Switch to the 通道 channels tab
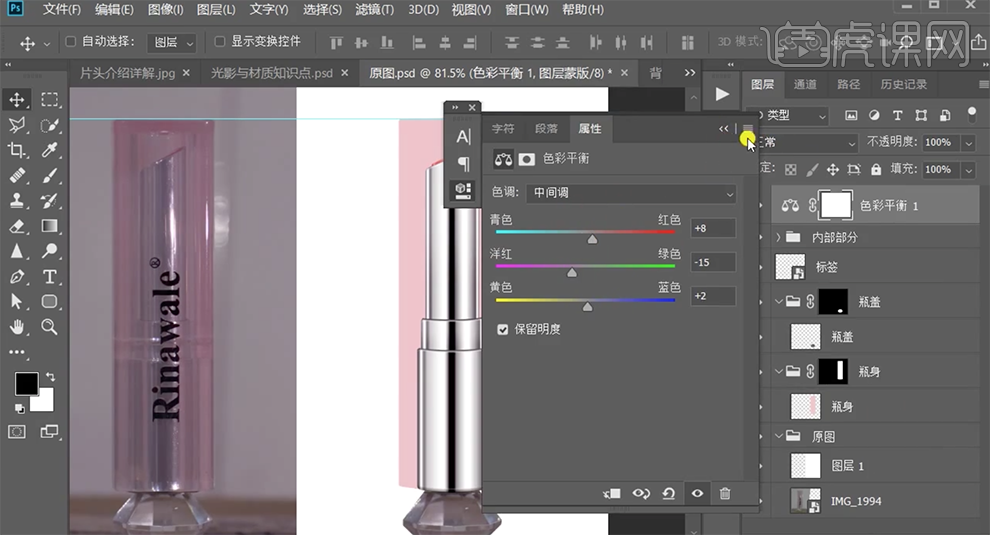This screenshot has height=535, width=990. pyautogui.click(x=805, y=85)
